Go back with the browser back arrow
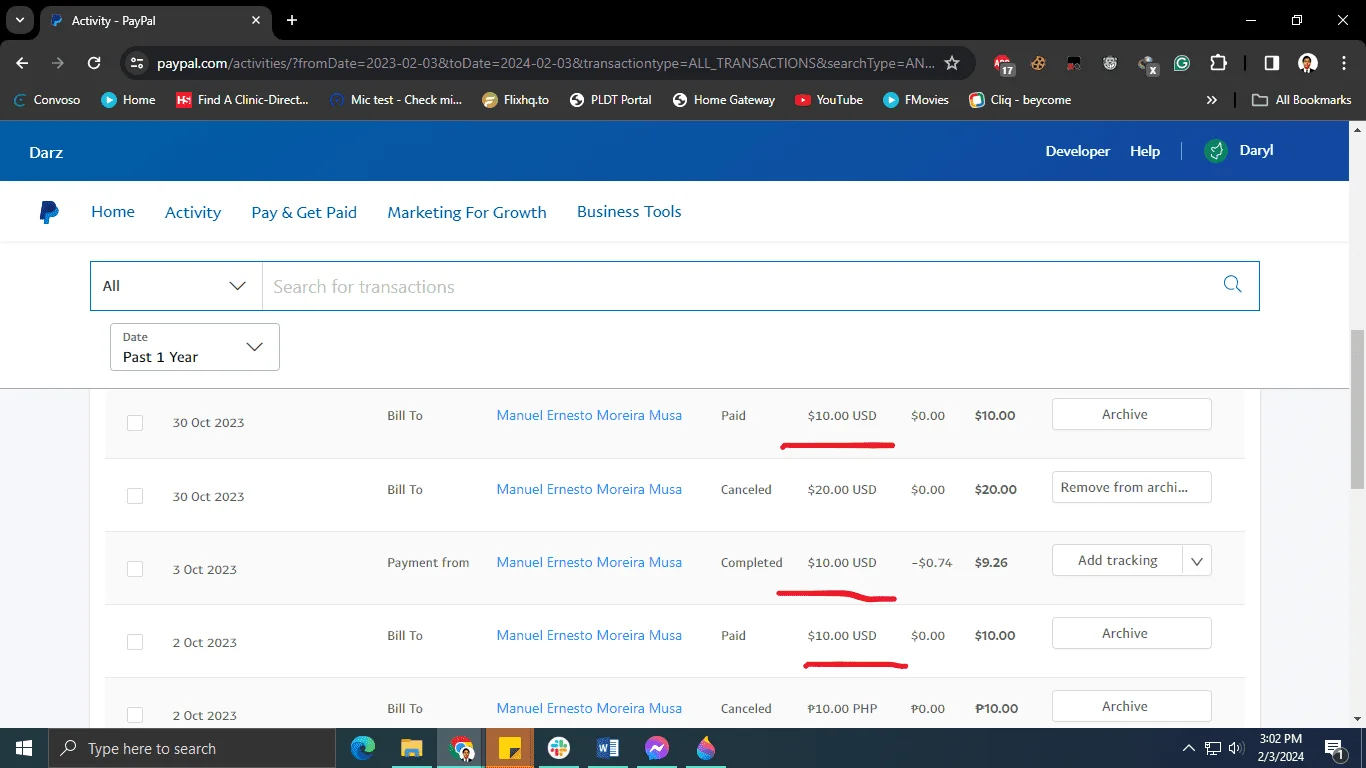This screenshot has height=768, width=1366. (22, 63)
